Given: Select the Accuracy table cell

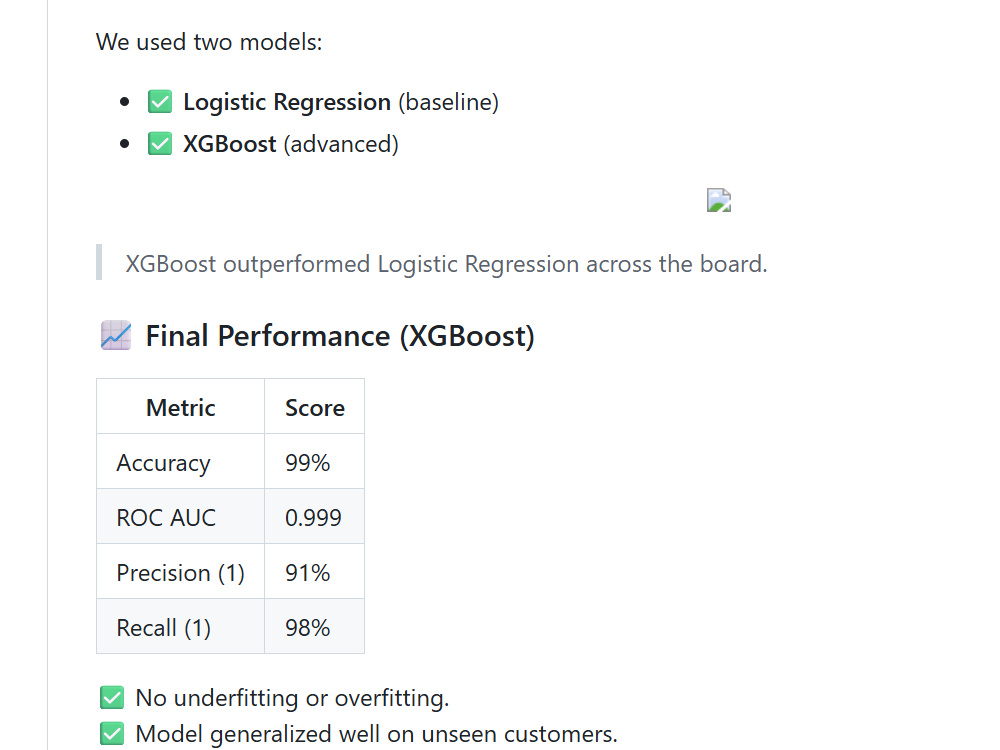Looking at the screenshot, I should 180,462.
